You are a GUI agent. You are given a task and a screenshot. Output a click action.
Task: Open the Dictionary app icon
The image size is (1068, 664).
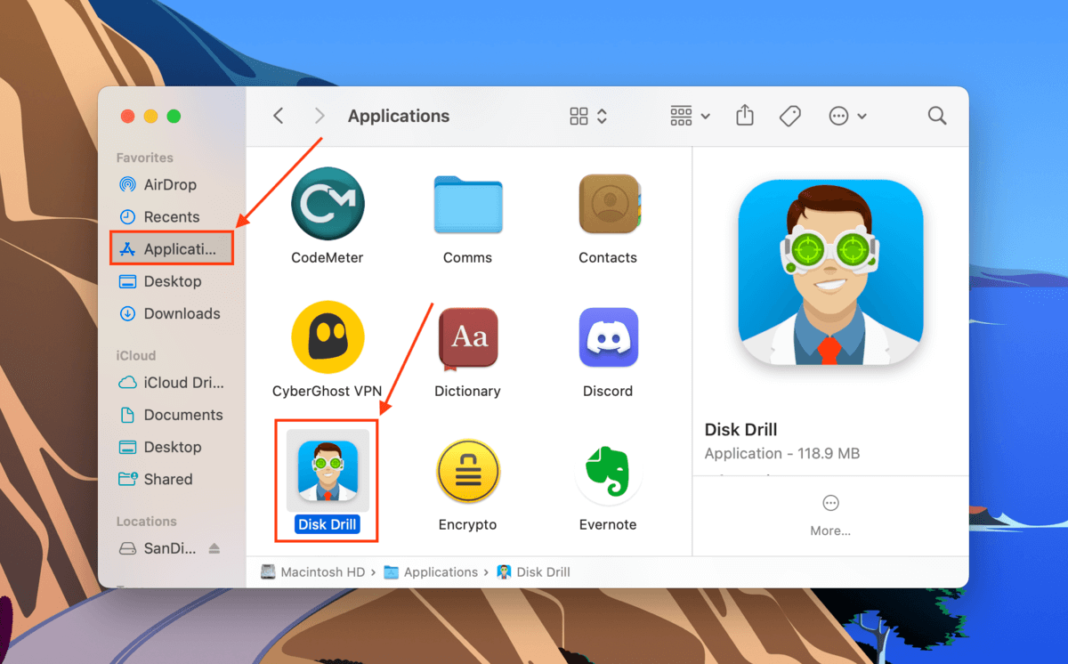(x=467, y=339)
